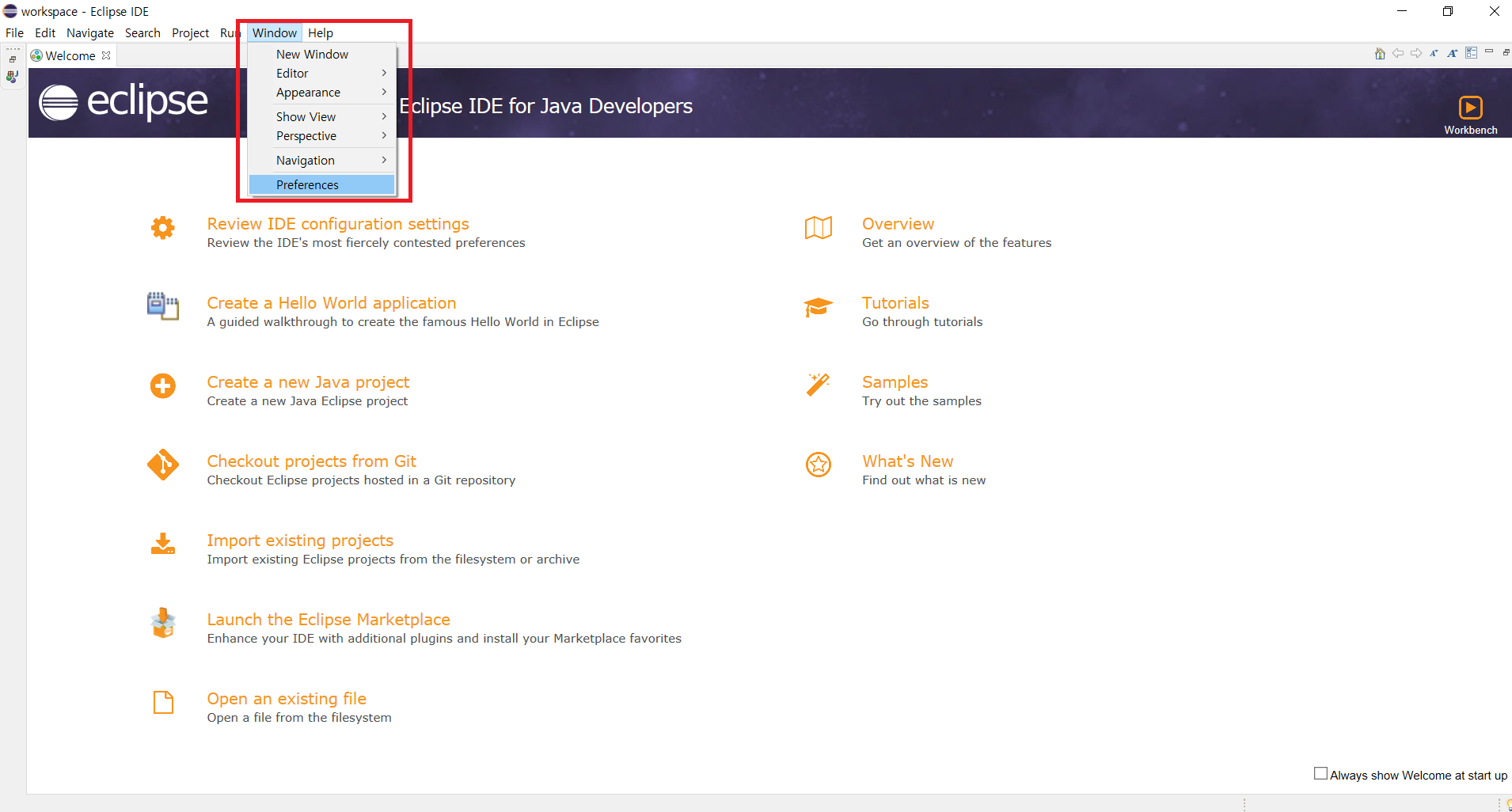
Task: Click the back navigation arrow icon
Action: [1398, 54]
